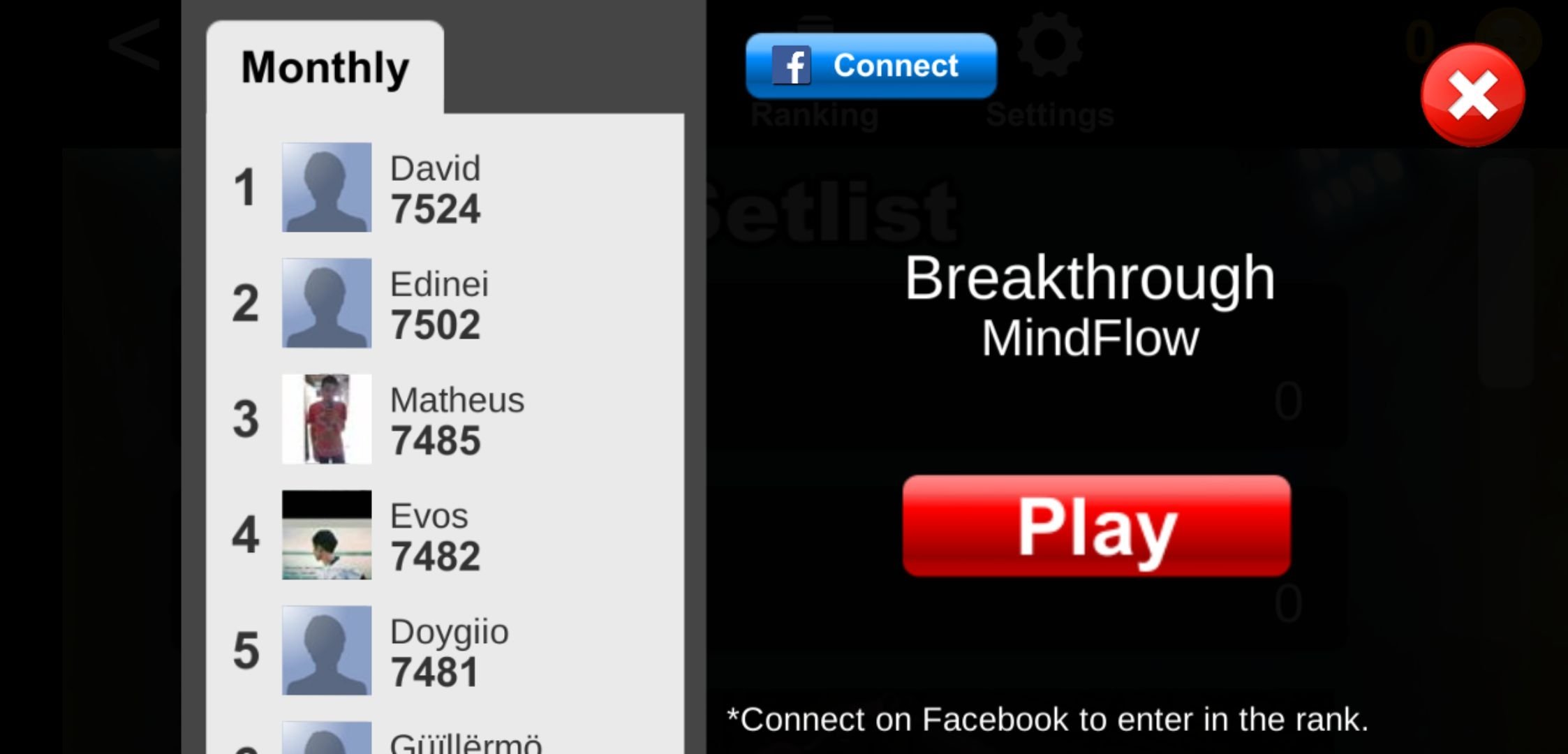View Edinei's score 7502
The height and width of the screenshot is (754, 1568).
pyautogui.click(x=436, y=325)
